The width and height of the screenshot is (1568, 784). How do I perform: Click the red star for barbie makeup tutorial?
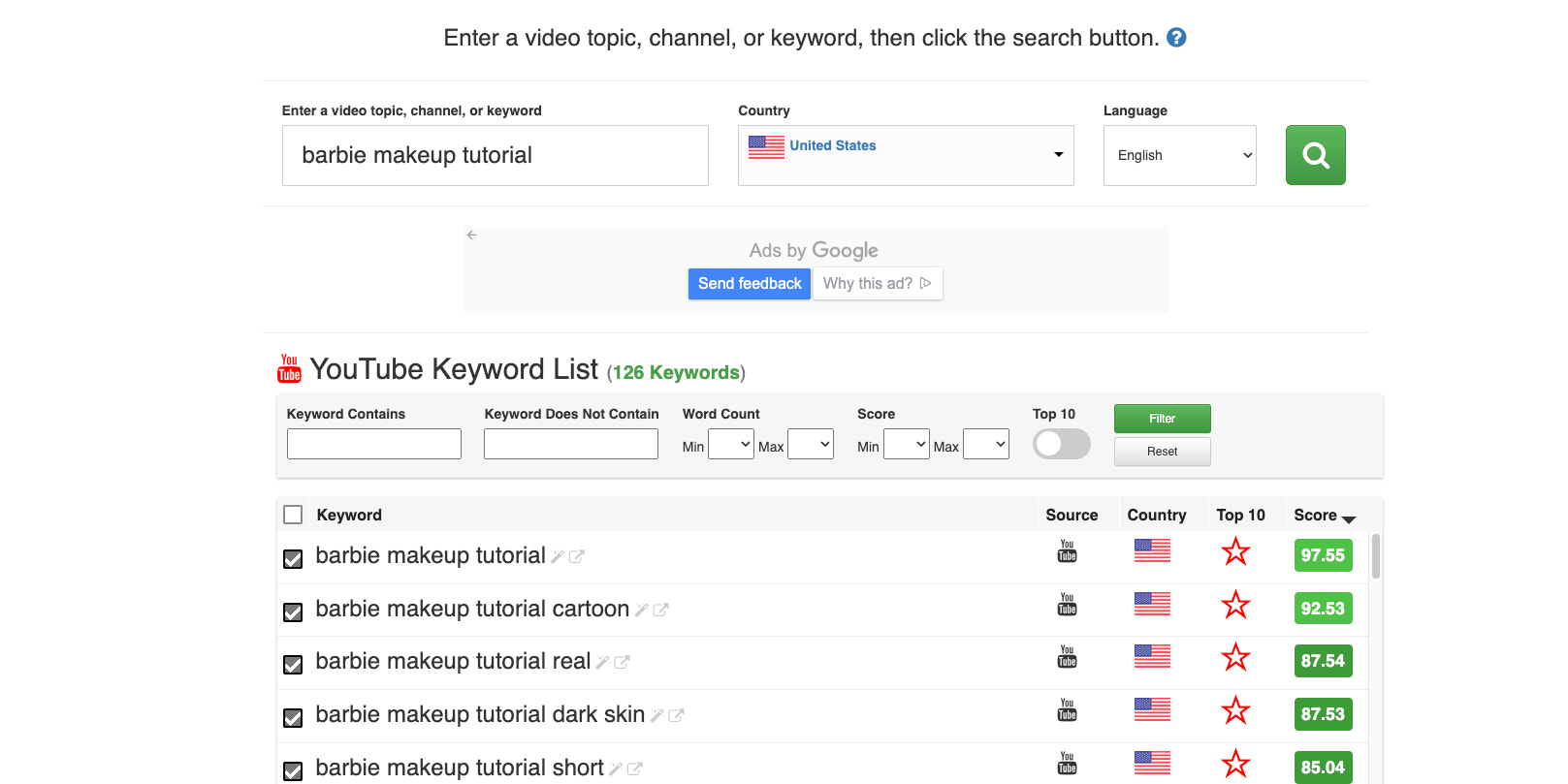tap(1235, 552)
